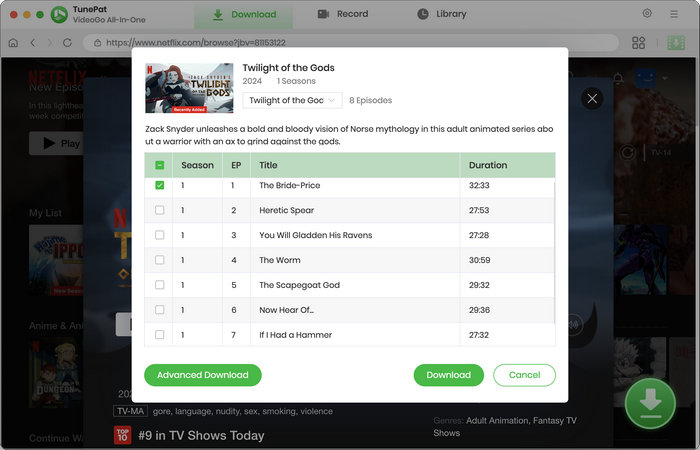The height and width of the screenshot is (450, 700).
Task: Click the Netflix Play button
Action: coord(57,143)
